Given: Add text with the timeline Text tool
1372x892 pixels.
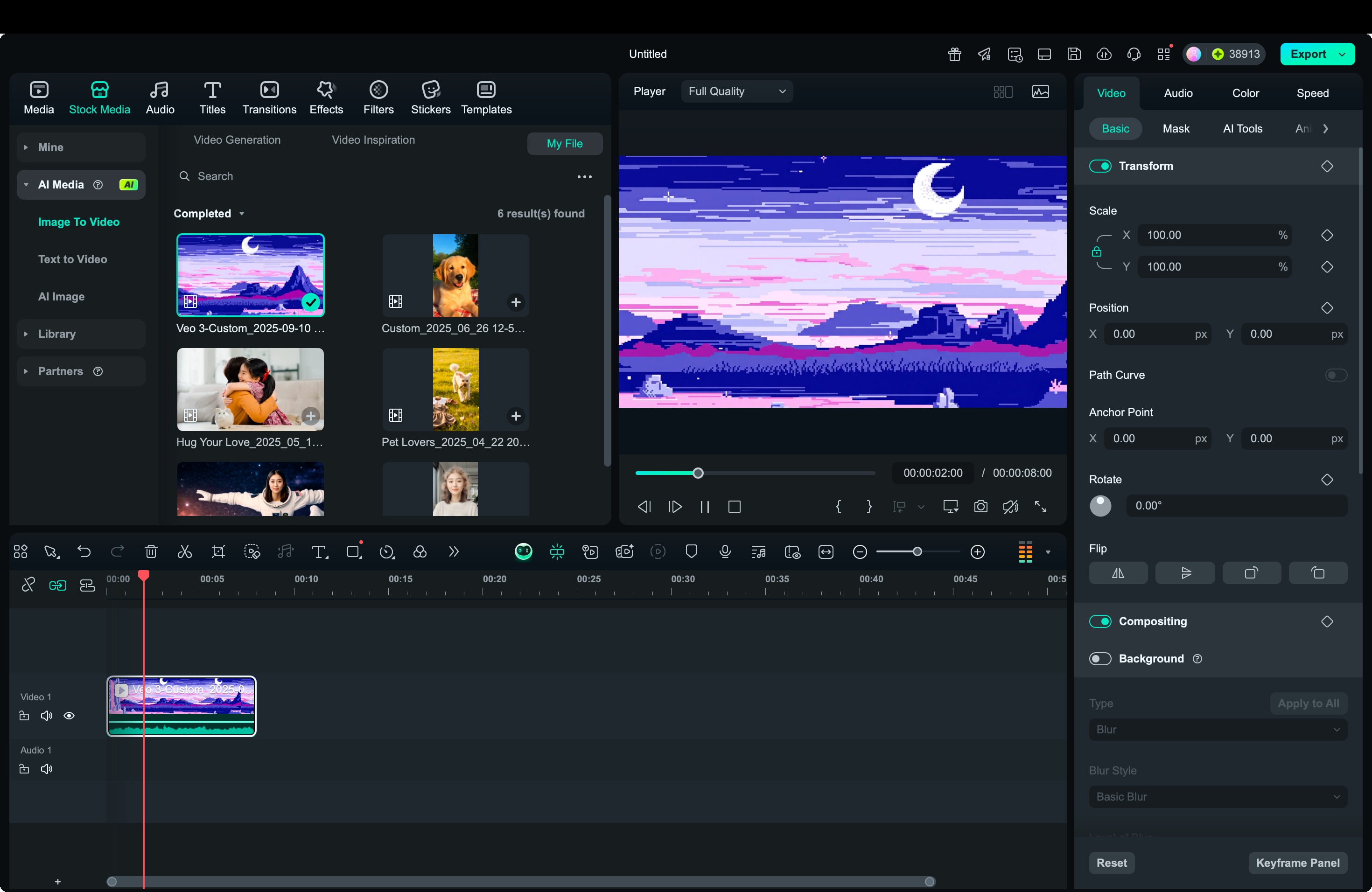Looking at the screenshot, I should pos(319,552).
